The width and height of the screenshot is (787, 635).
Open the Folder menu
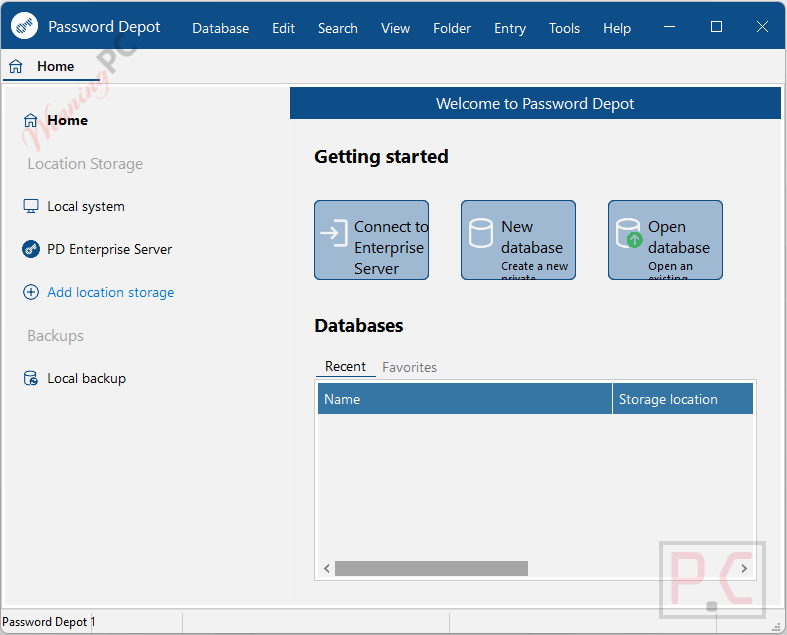[452, 28]
